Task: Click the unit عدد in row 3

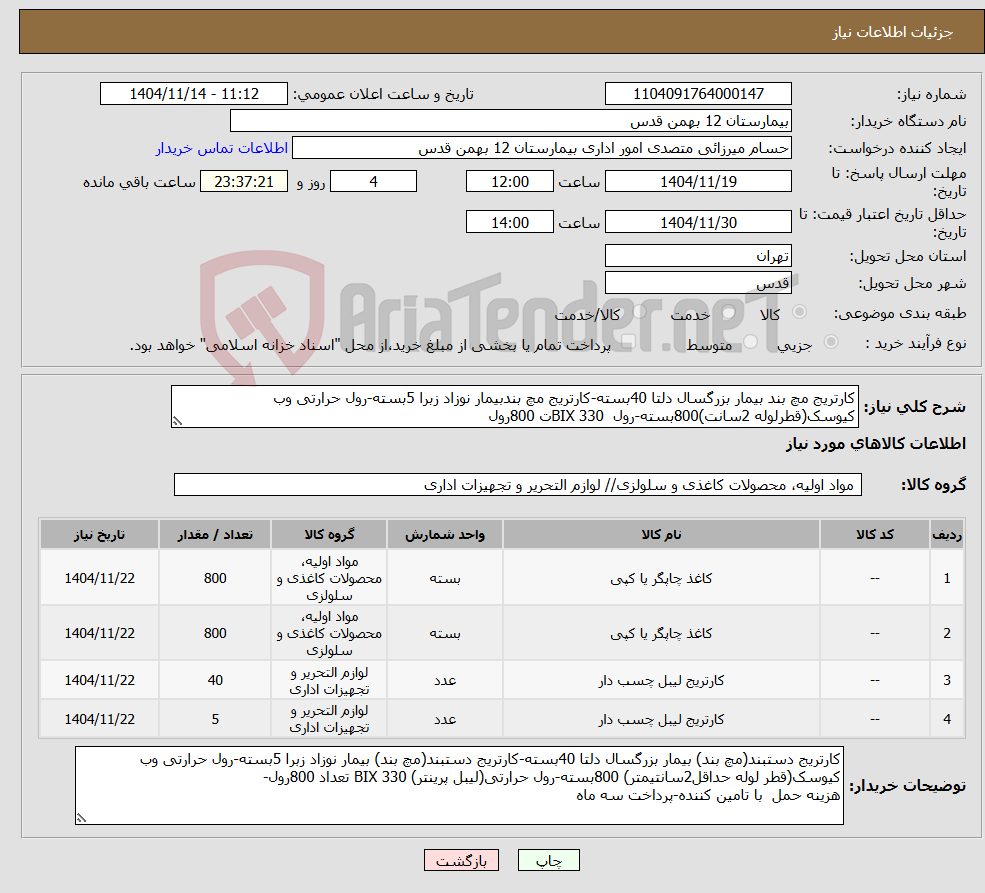Action: [x=445, y=680]
